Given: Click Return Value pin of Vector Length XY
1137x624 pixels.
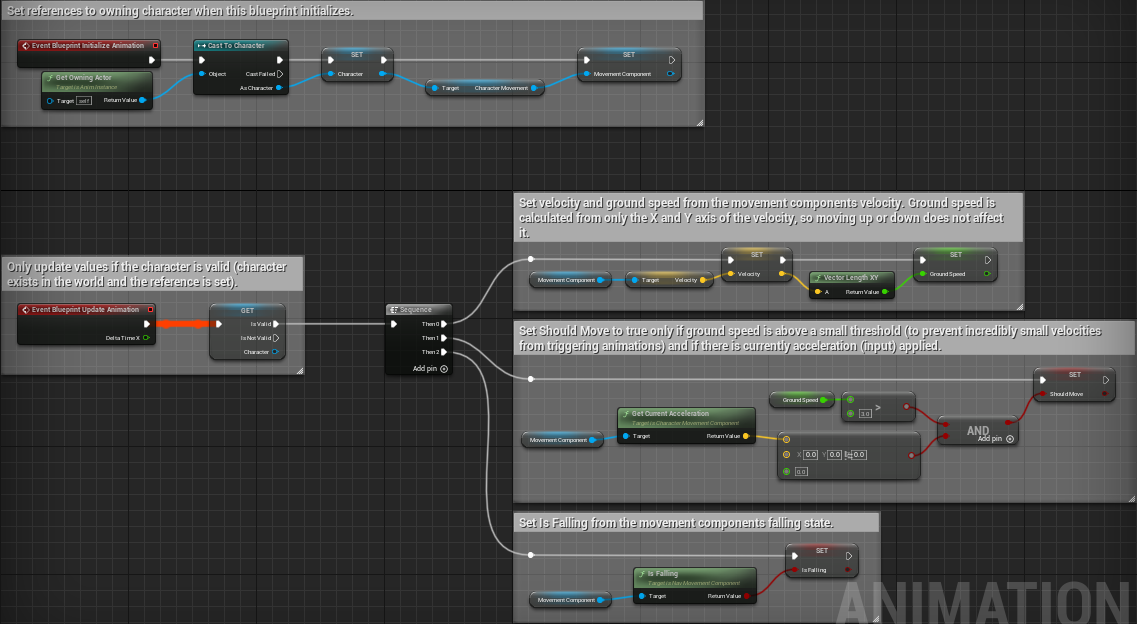Looking at the screenshot, I should (885, 291).
